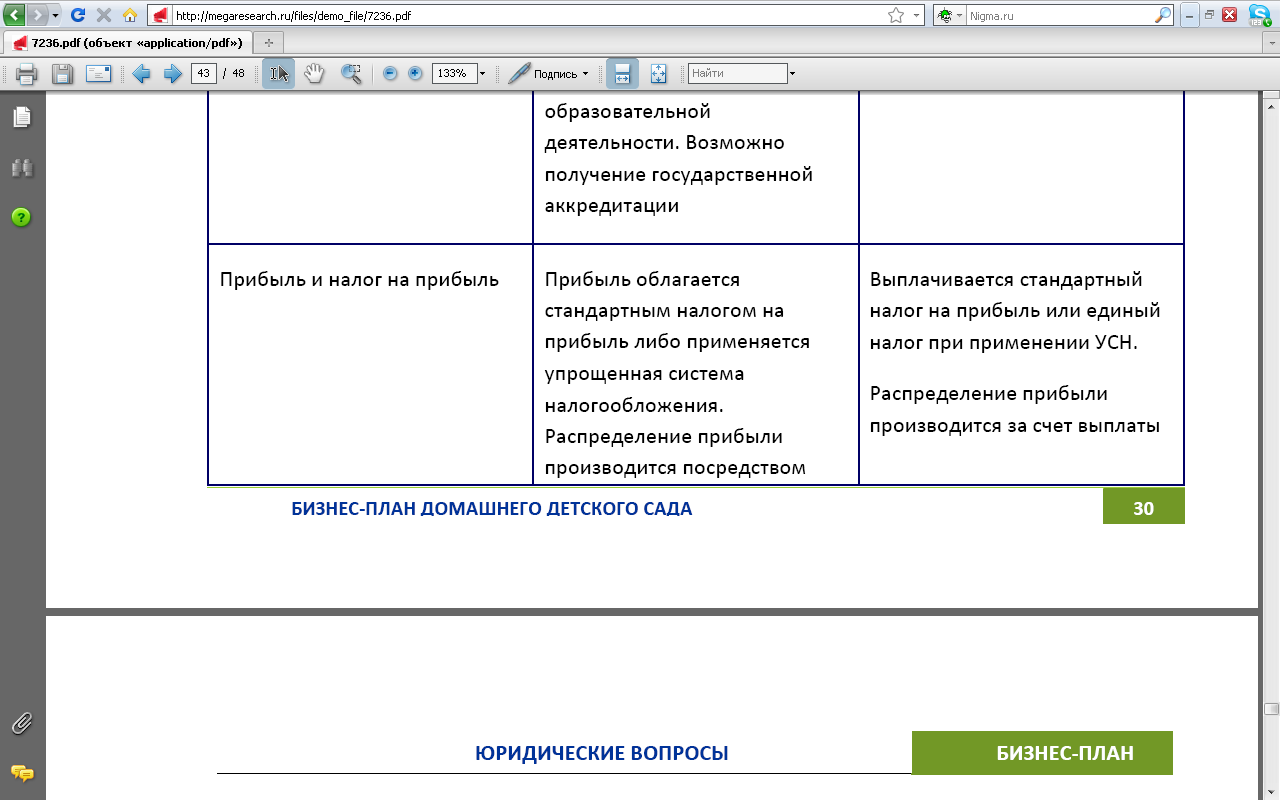Open the list of all tabs
The width and height of the screenshot is (1280, 800).
pos(1270,42)
